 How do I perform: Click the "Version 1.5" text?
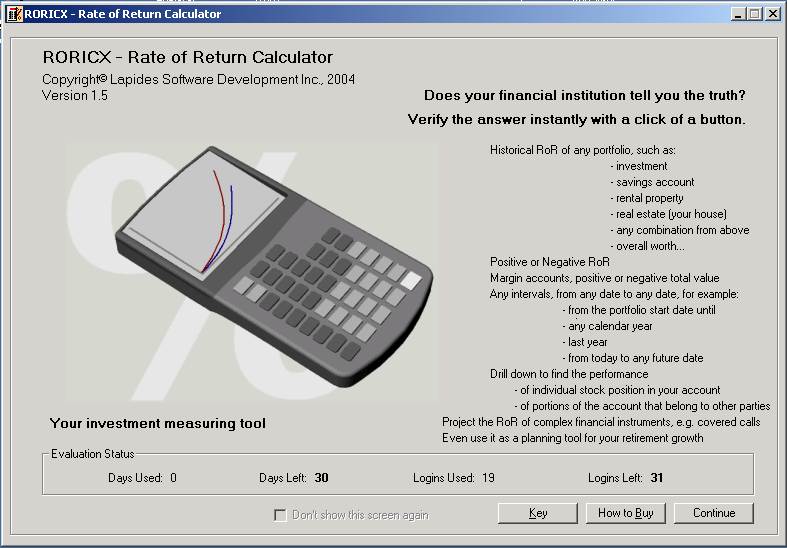tap(75, 95)
